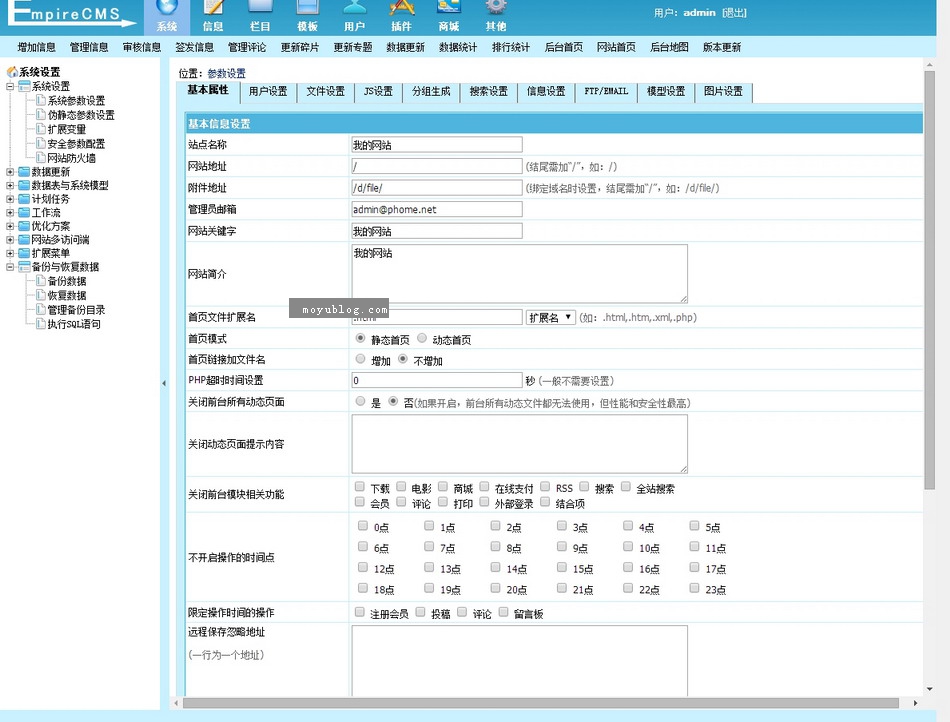Click the page icon beside 备份数据
The image size is (950, 722).
[x=41, y=280]
